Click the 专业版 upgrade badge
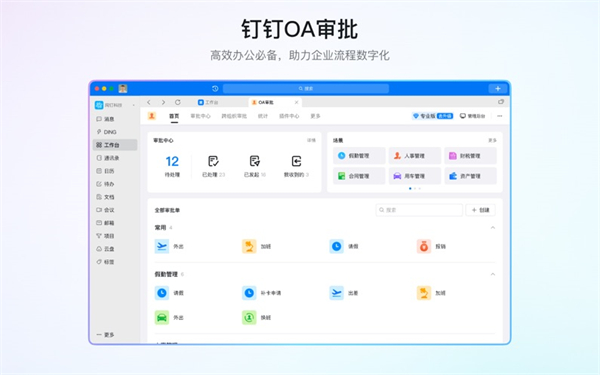 [433, 116]
